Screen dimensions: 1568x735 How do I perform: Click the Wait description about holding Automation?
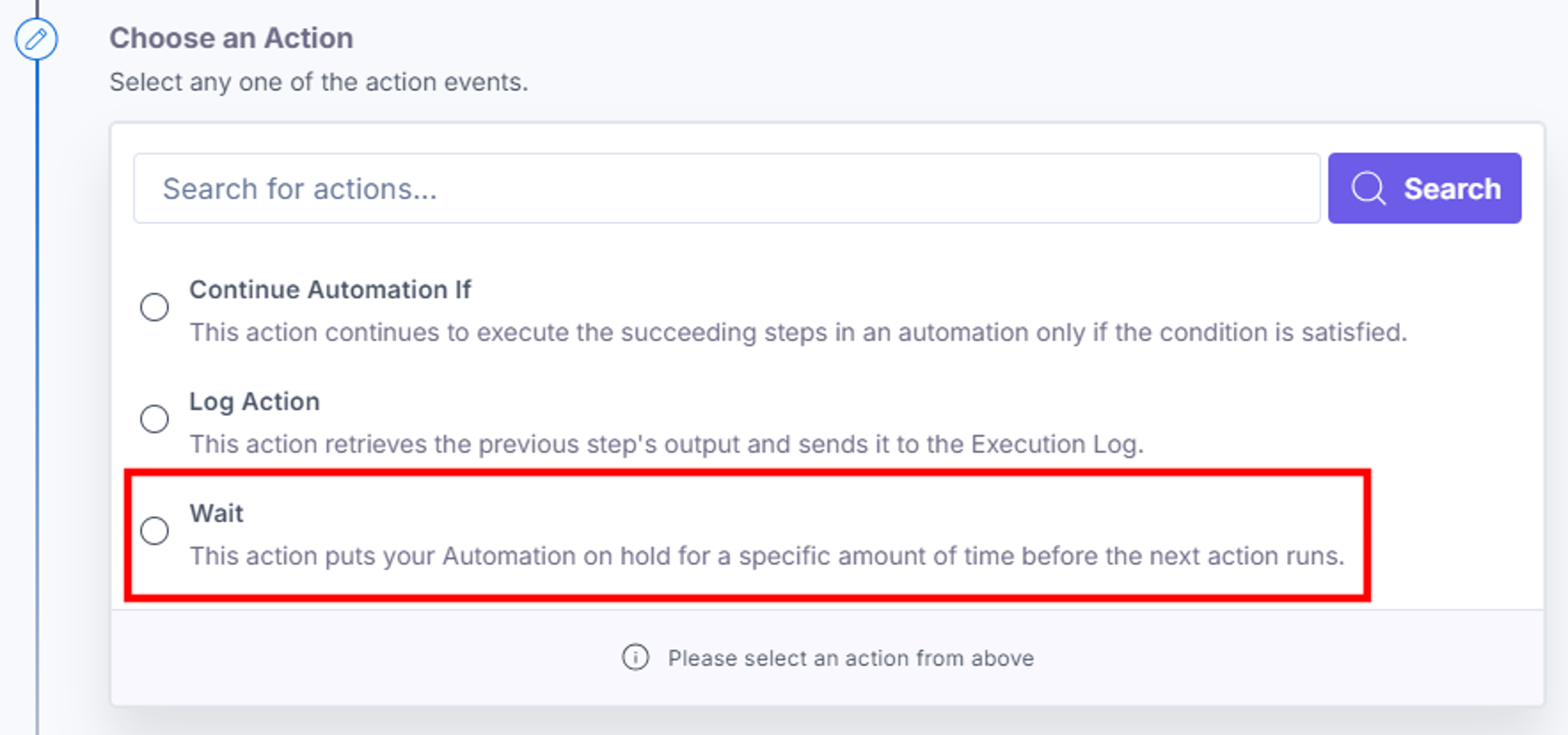click(x=767, y=556)
